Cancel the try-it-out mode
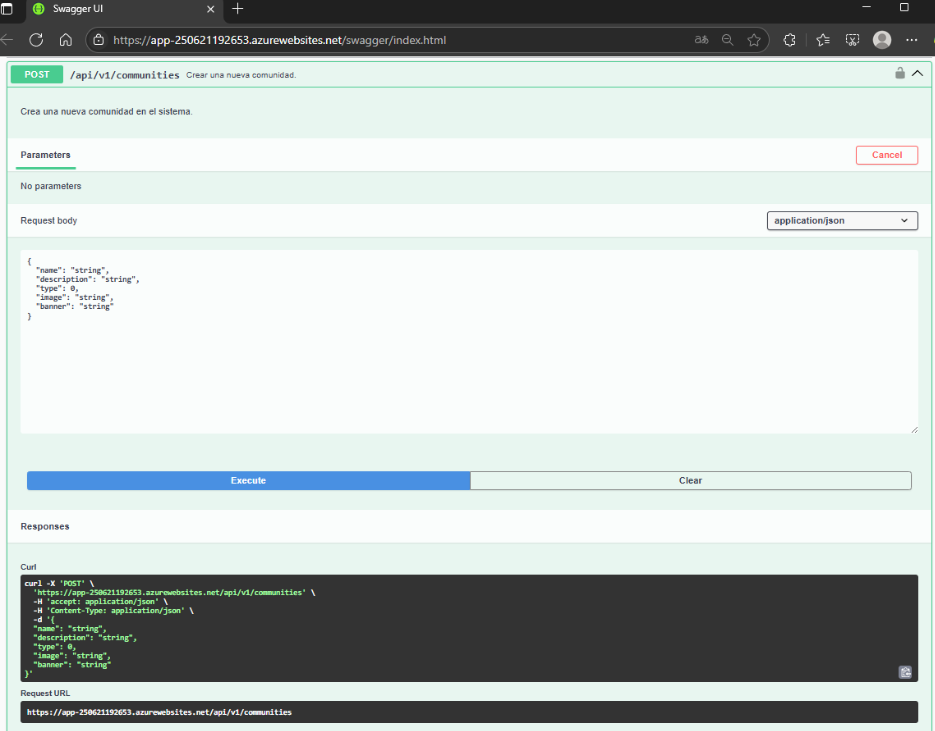935x731 pixels. (x=887, y=155)
